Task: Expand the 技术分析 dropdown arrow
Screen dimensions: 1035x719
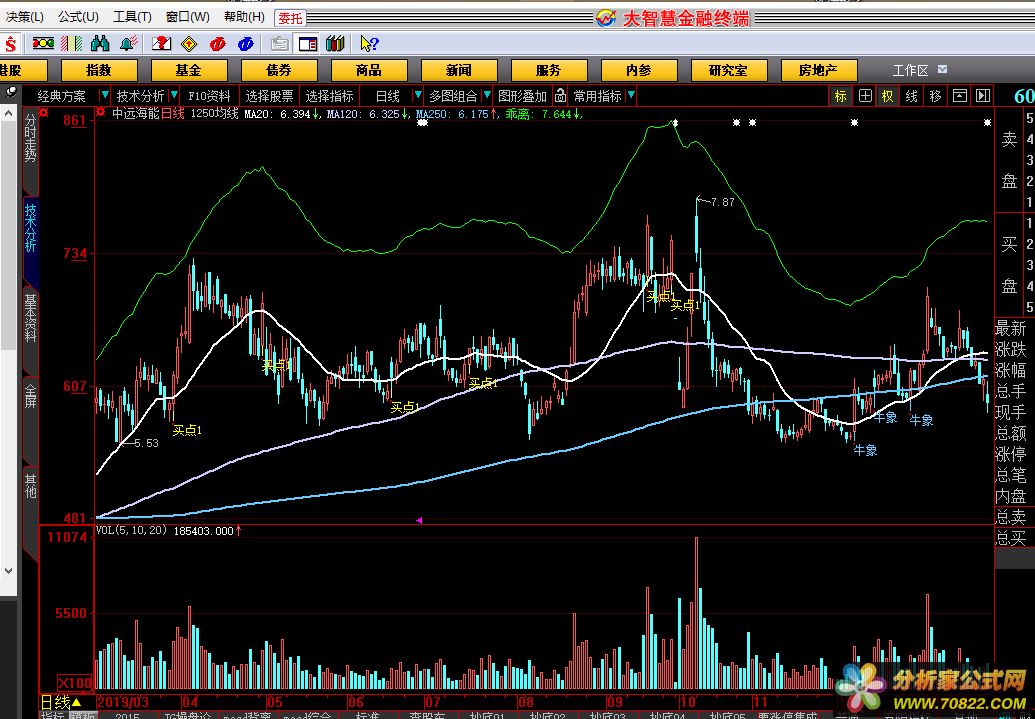Action: click(174, 96)
